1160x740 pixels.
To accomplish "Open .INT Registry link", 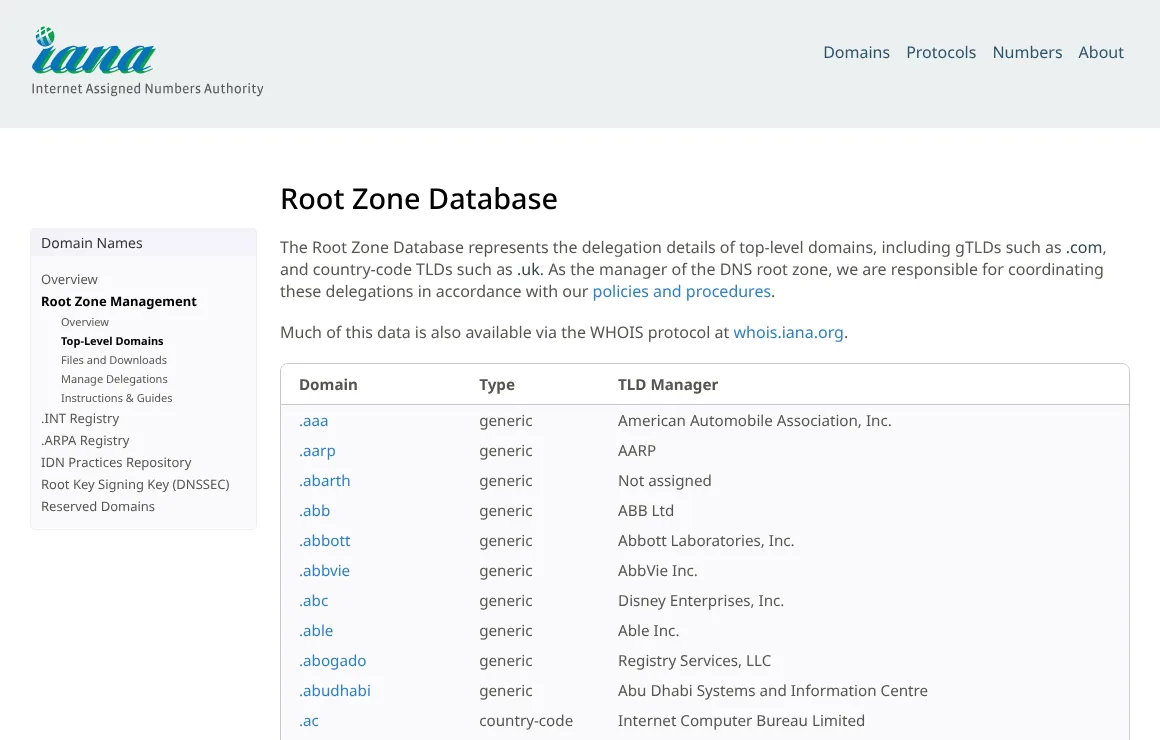I will click(80, 419).
